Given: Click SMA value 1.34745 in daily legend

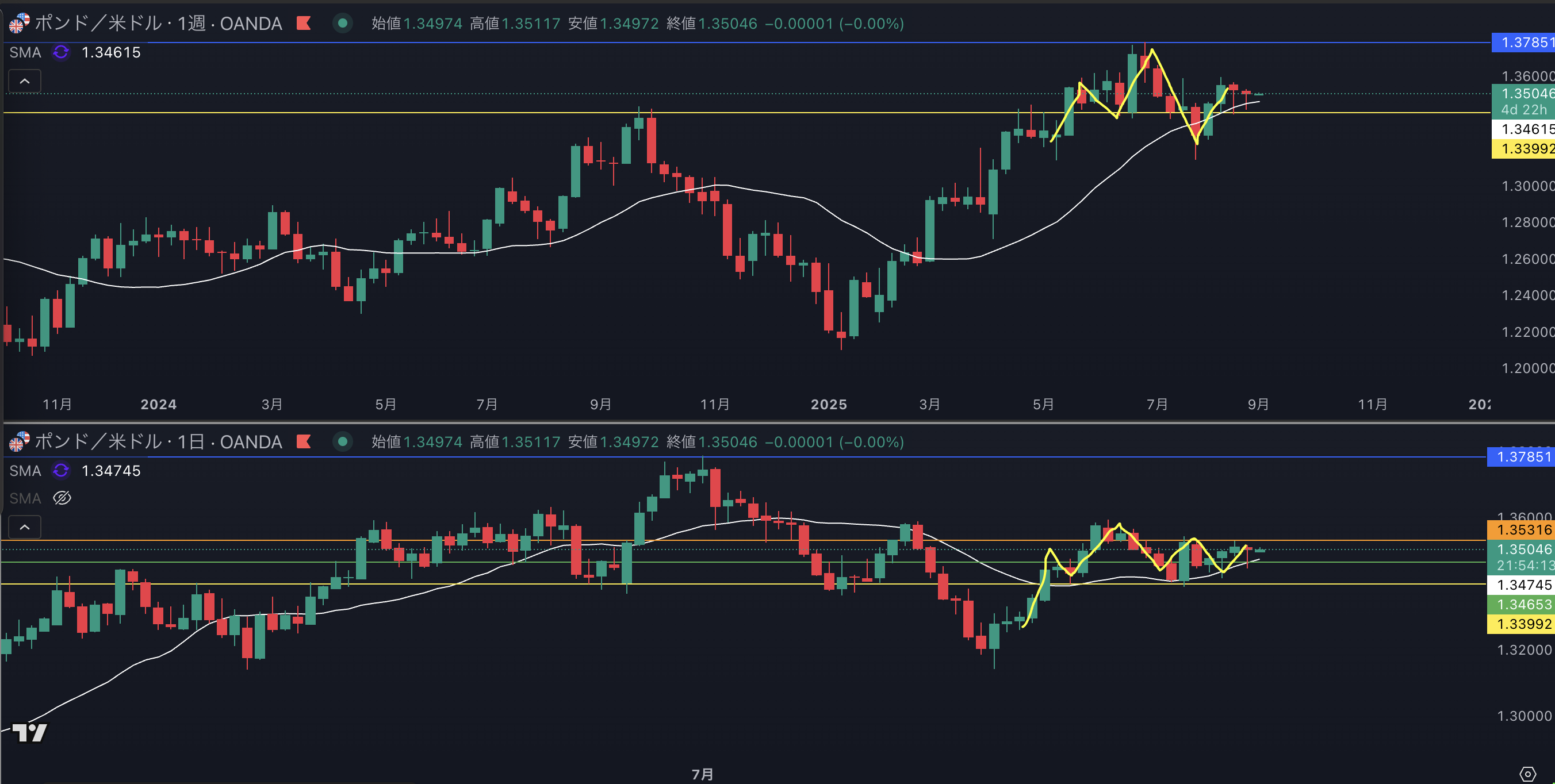Looking at the screenshot, I should 111,471.
